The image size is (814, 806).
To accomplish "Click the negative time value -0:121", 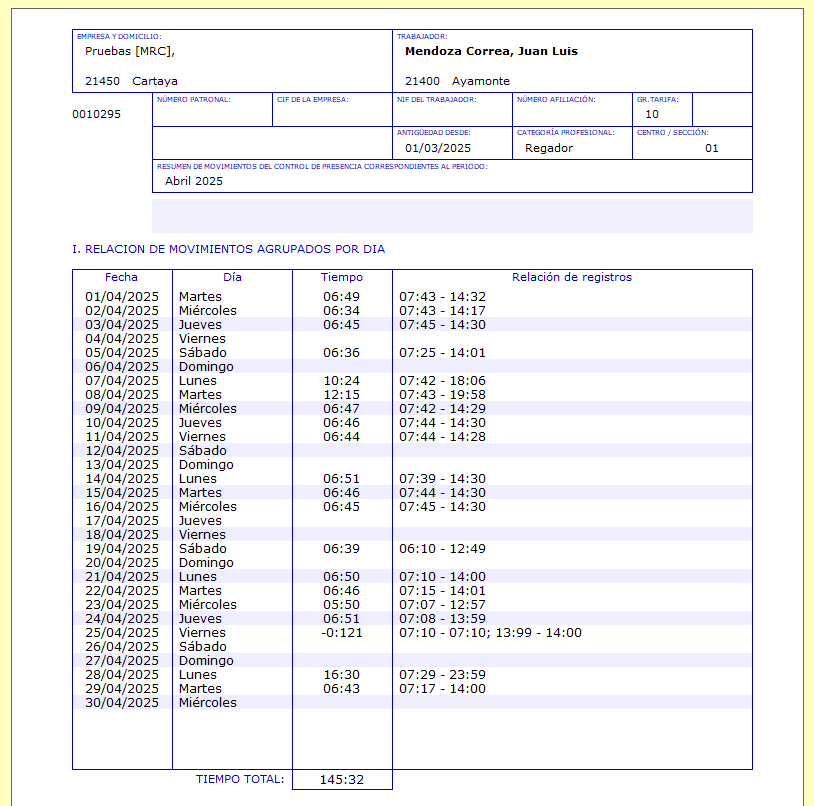I will tap(342, 633).
